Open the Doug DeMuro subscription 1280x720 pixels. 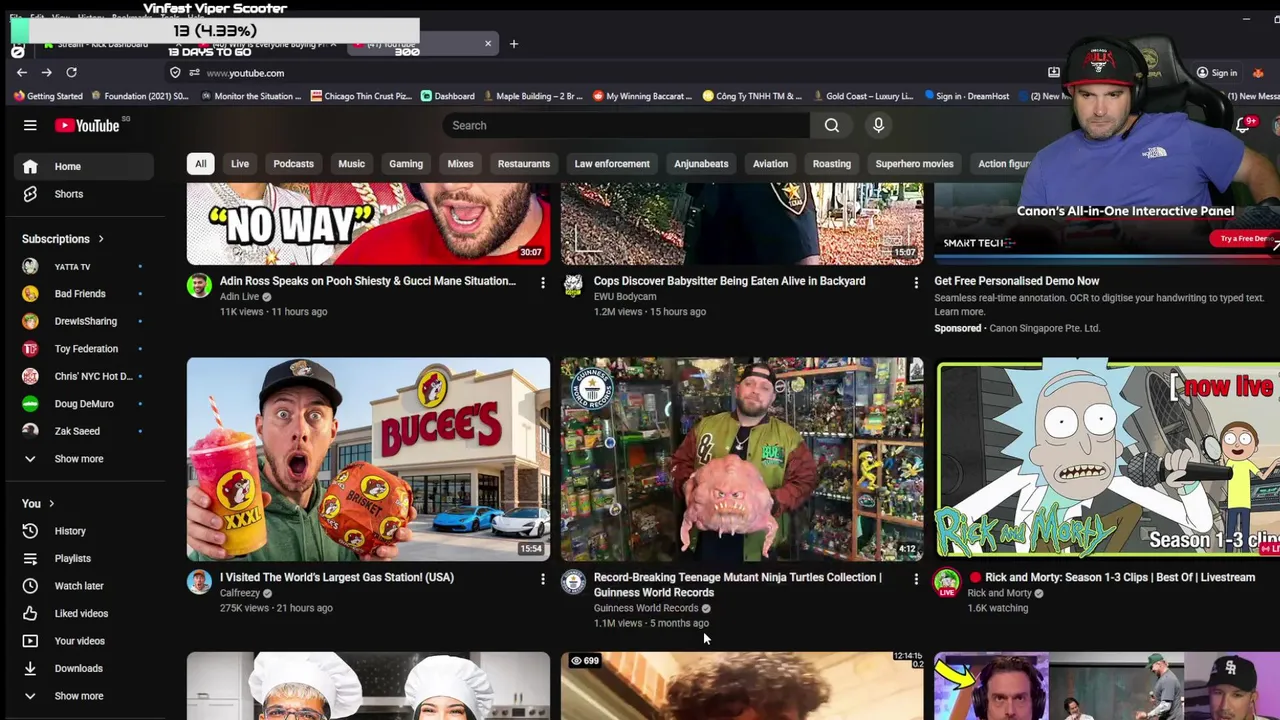point(84,404)
